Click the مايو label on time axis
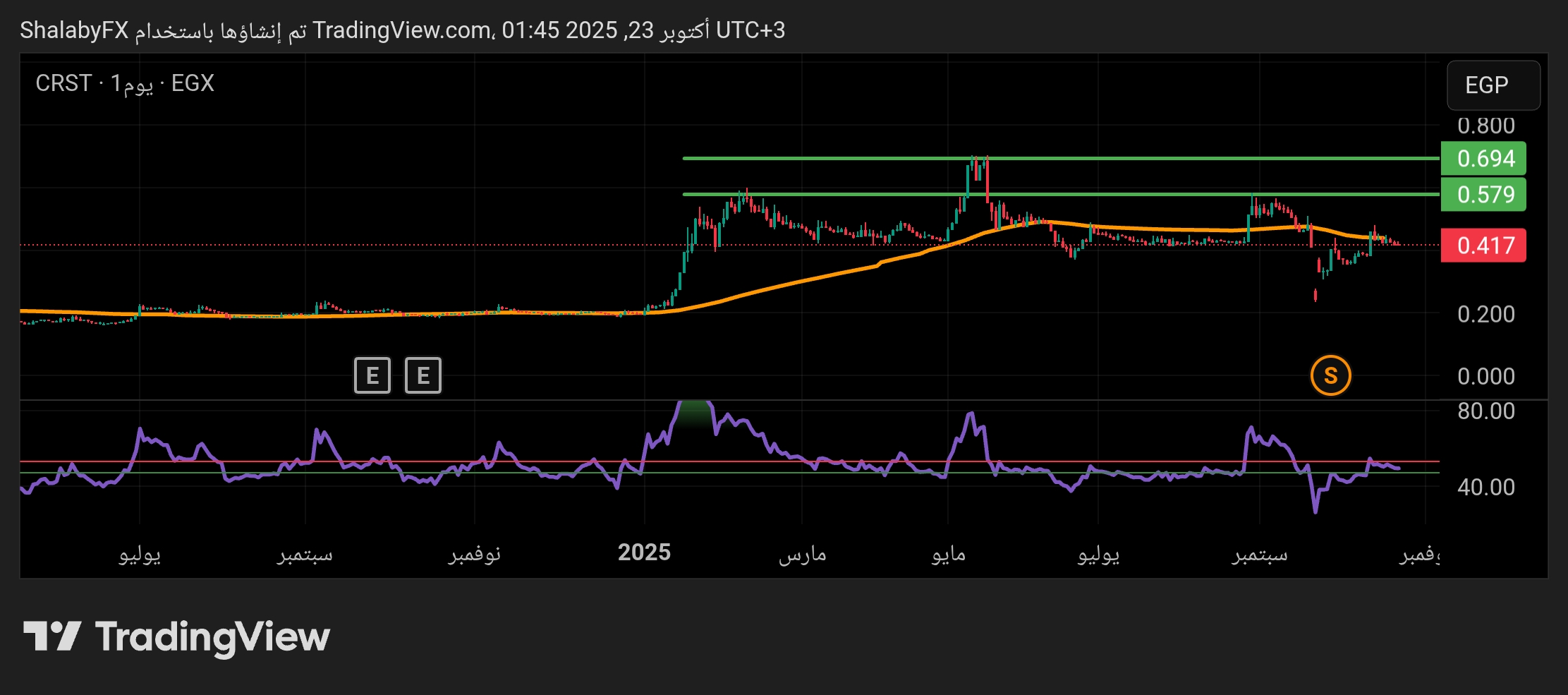 coord(948,554)
